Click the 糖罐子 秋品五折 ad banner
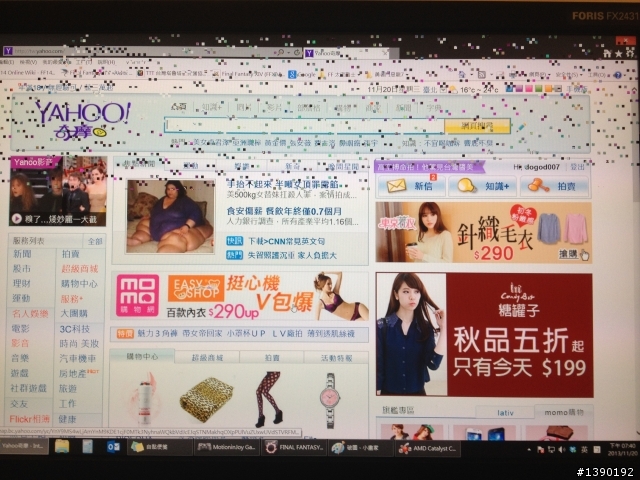This screenshot has height=480, width=640. click(484, 335)
